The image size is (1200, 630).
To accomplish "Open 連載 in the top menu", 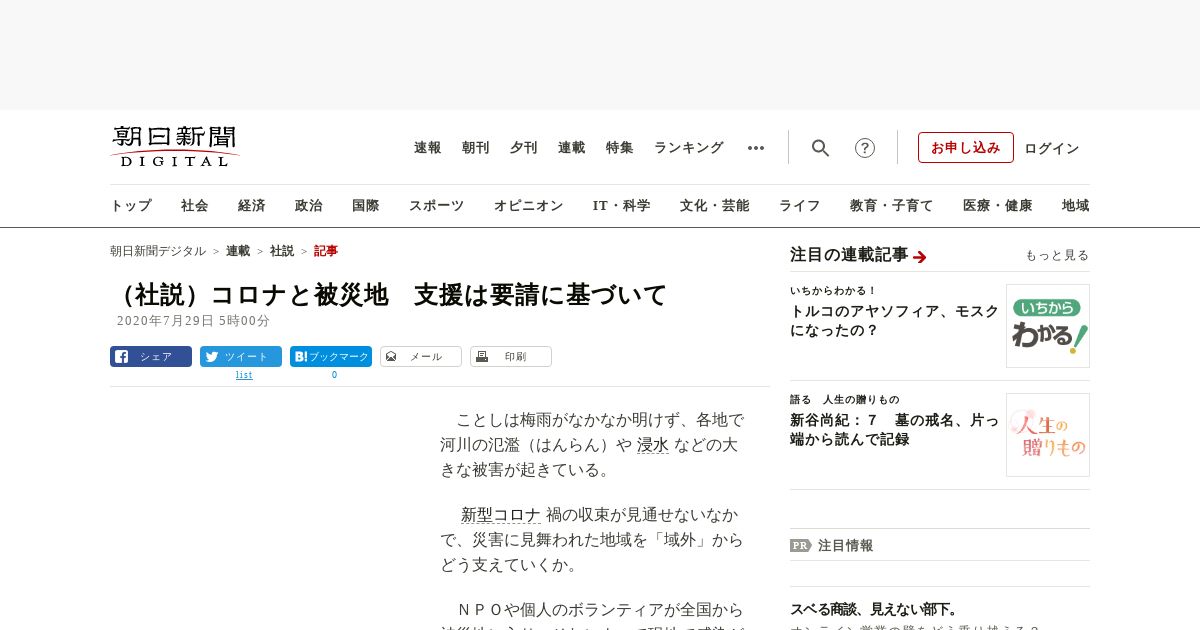I will click(x=572, y=148).
